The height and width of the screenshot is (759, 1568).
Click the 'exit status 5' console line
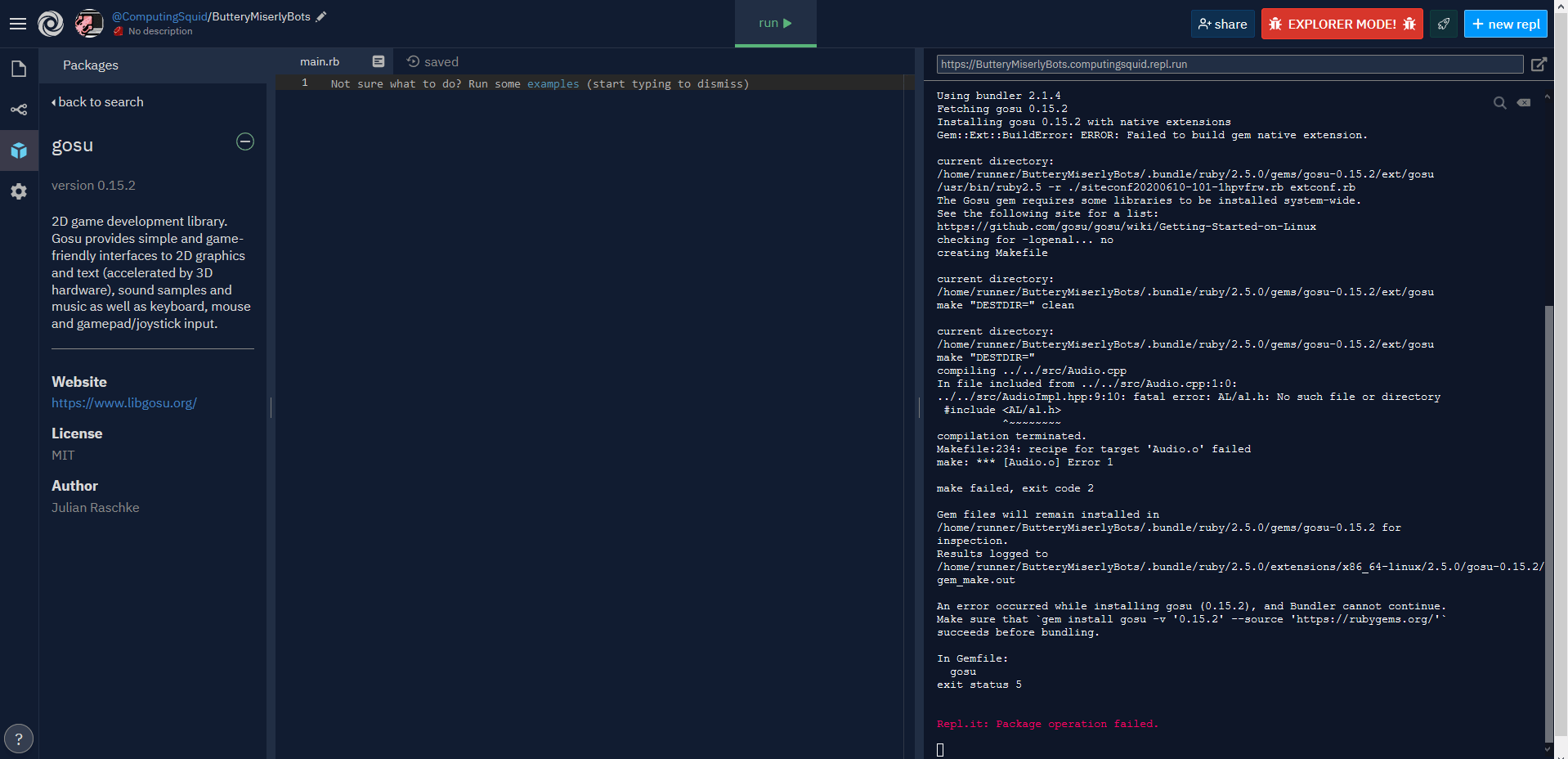coord(979,685)
